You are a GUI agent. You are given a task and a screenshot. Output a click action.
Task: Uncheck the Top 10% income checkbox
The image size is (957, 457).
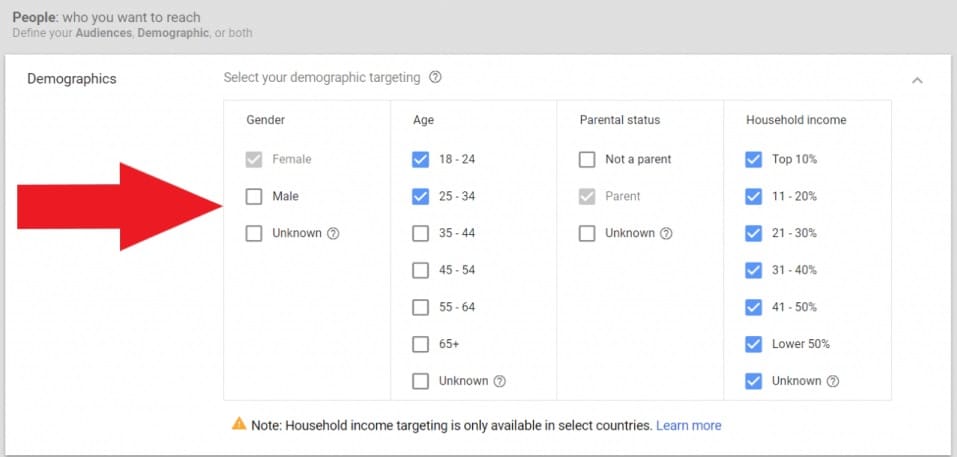coord(754,160)
